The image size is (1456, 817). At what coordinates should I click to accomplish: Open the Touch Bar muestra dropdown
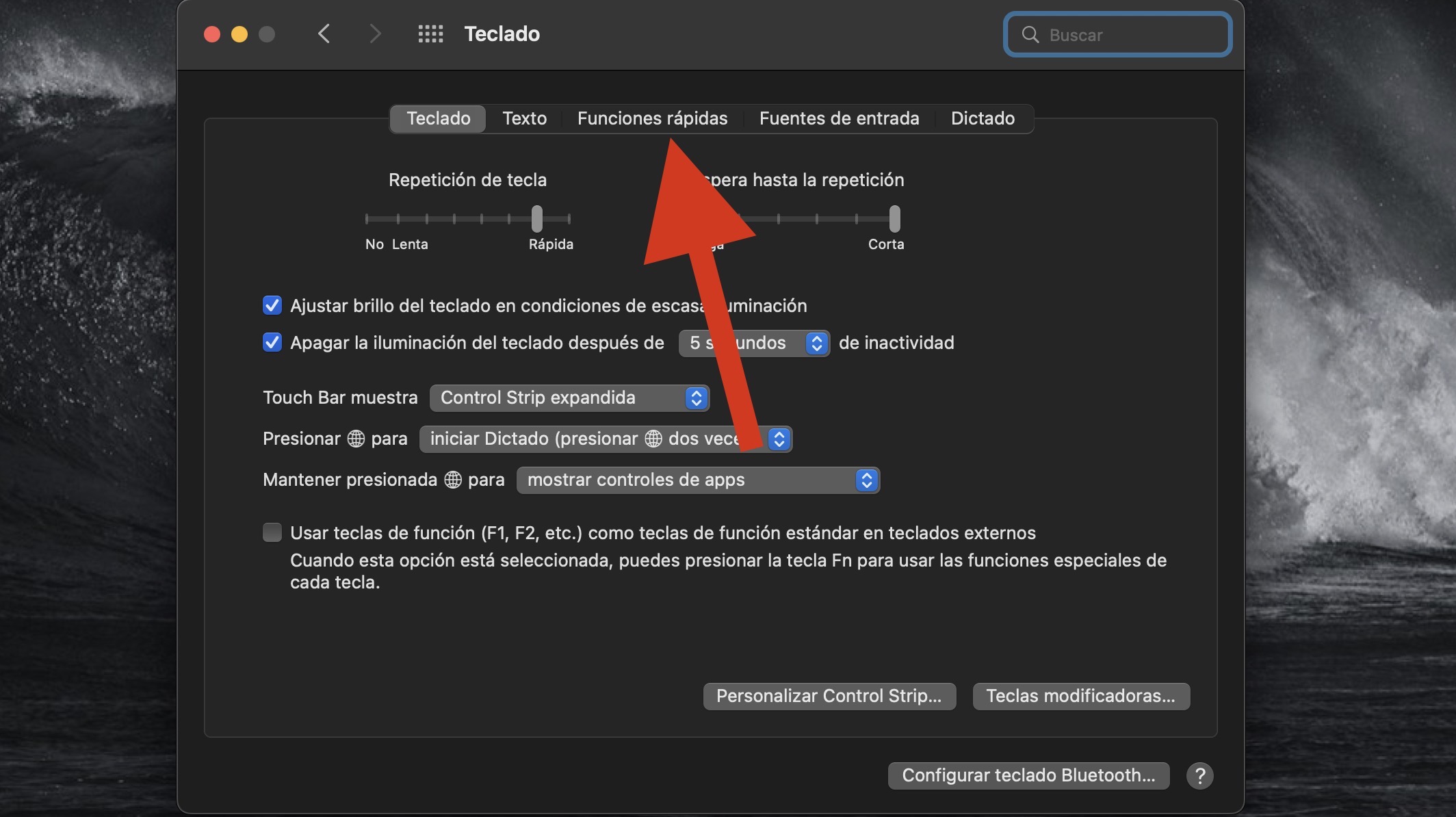click(569, 398)
